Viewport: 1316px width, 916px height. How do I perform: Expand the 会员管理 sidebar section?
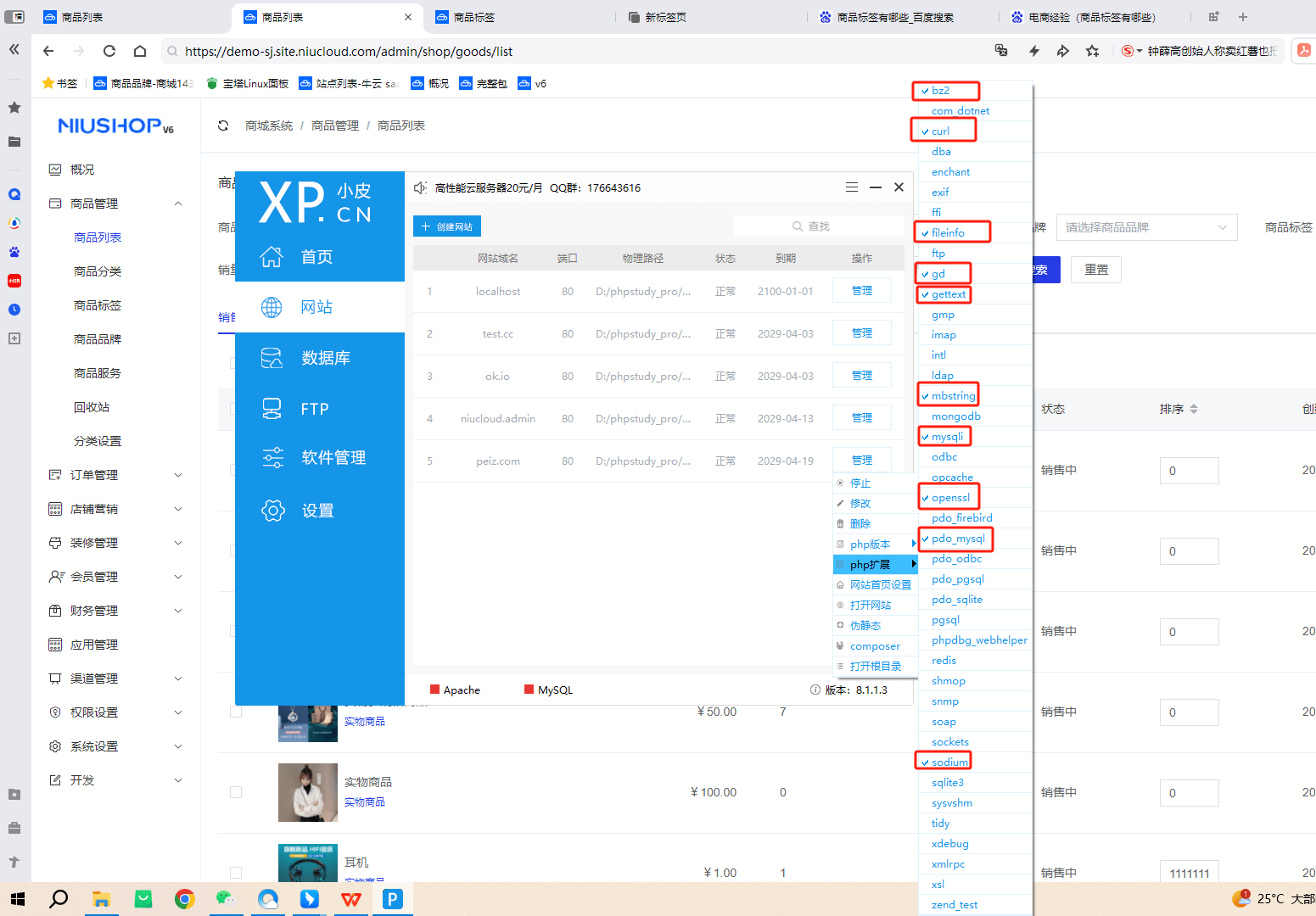[x=115, y=577]
